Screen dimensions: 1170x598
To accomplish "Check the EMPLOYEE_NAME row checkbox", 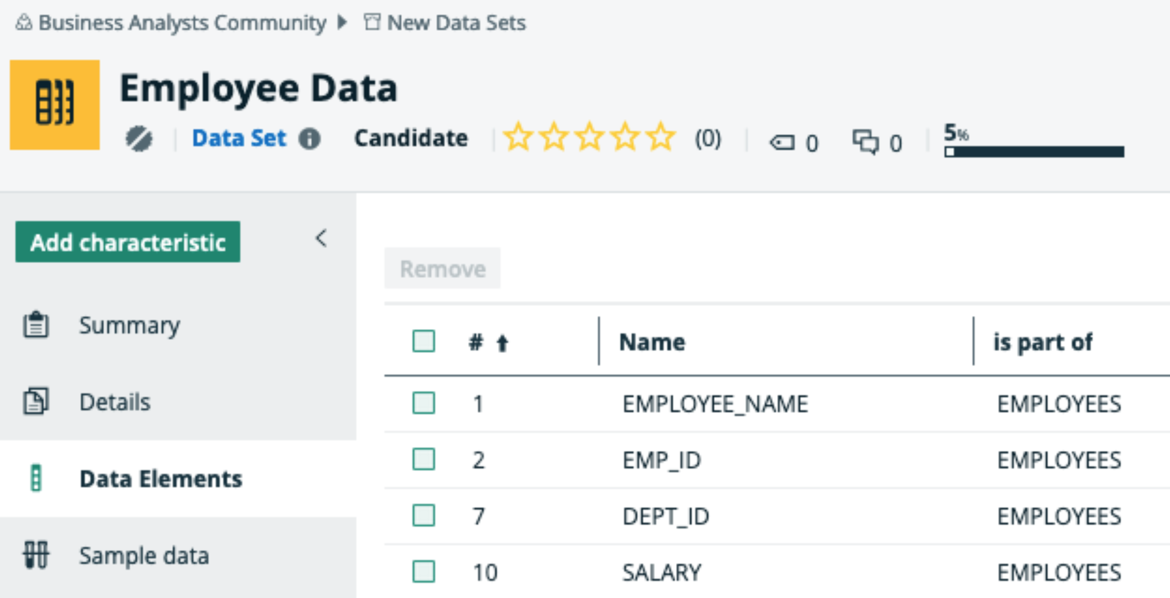I will point(422,403).
